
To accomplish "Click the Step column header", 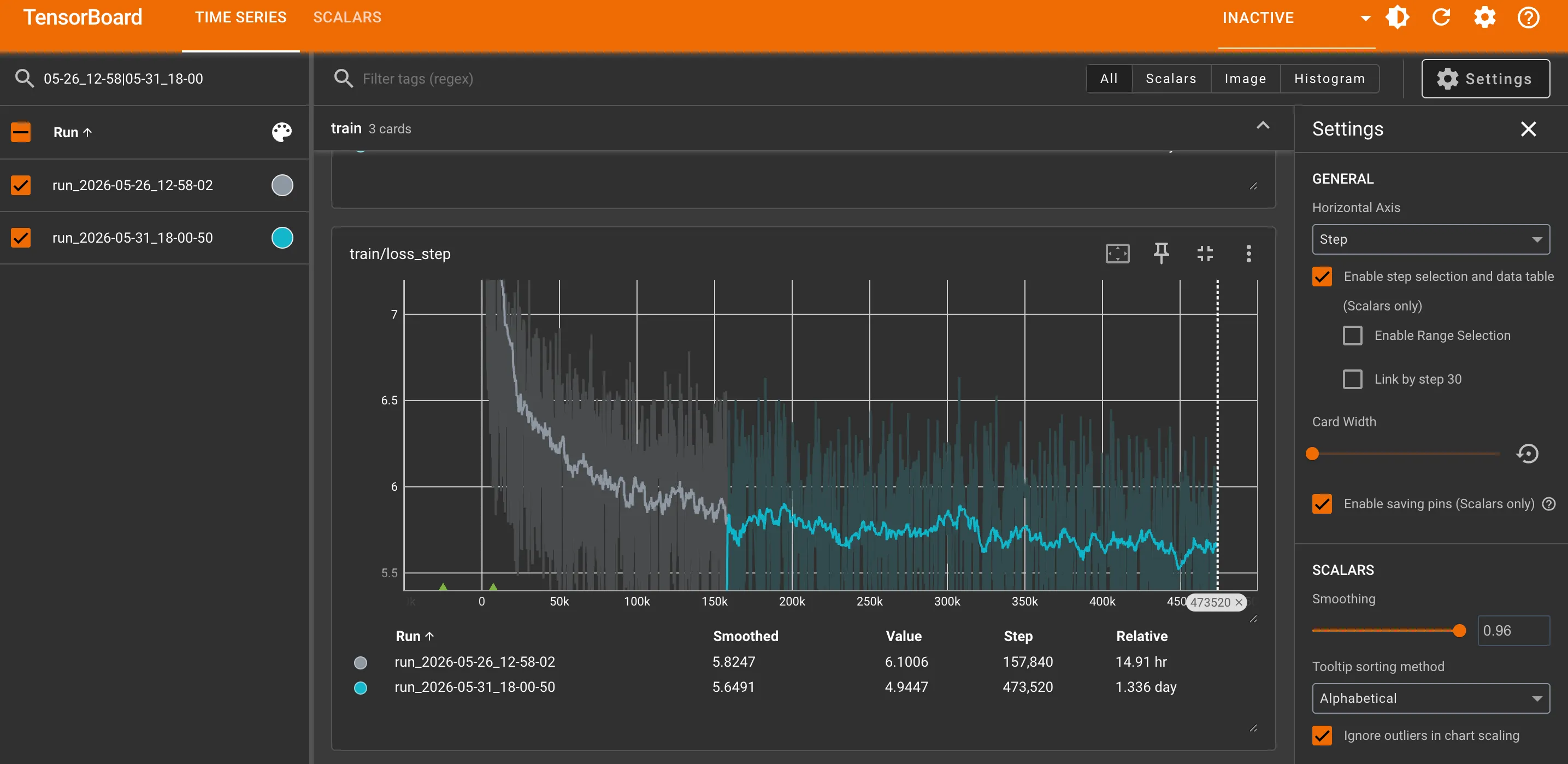I will [x=1018, y=636].
